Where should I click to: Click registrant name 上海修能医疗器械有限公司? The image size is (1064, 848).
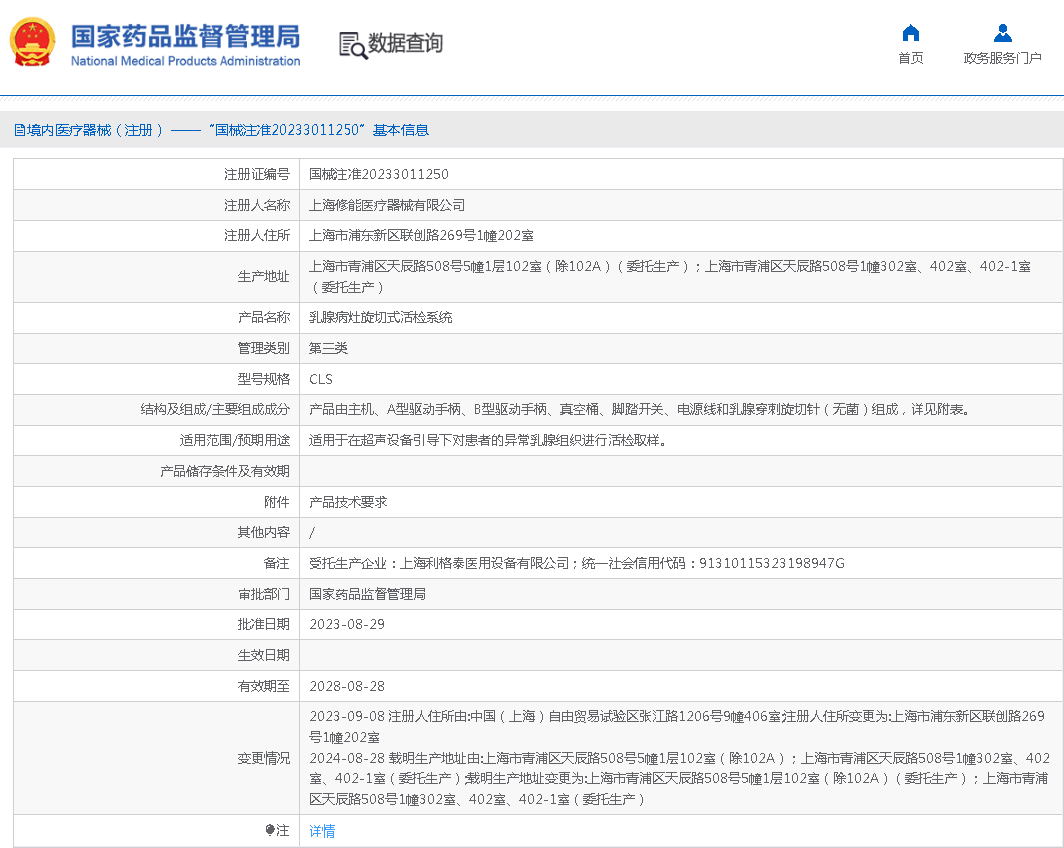[x=387, y=205]
